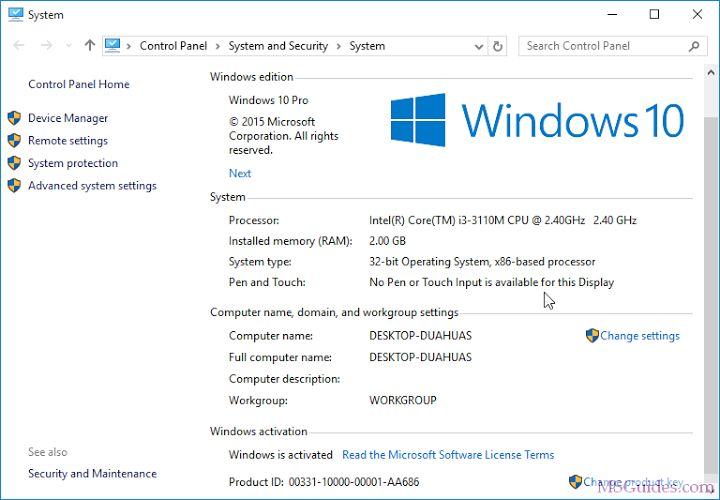Open the recent locations dropdown arrow
The image size is (720, 500).
(69, 45)
